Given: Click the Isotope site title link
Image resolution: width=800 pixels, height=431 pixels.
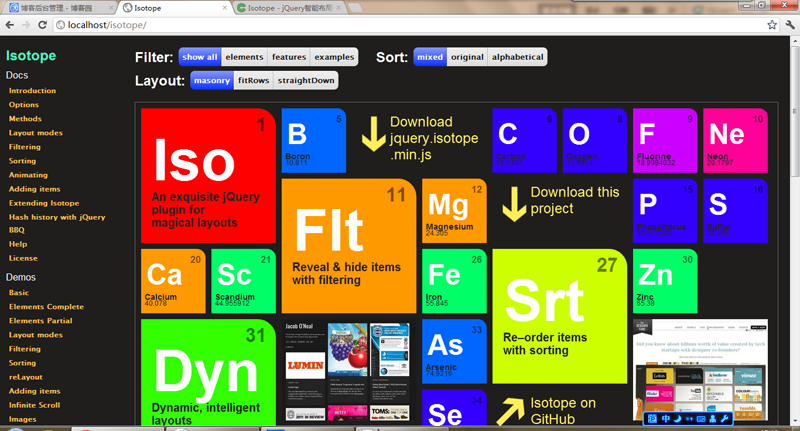Looking at the screenshot, I should 31,56.
